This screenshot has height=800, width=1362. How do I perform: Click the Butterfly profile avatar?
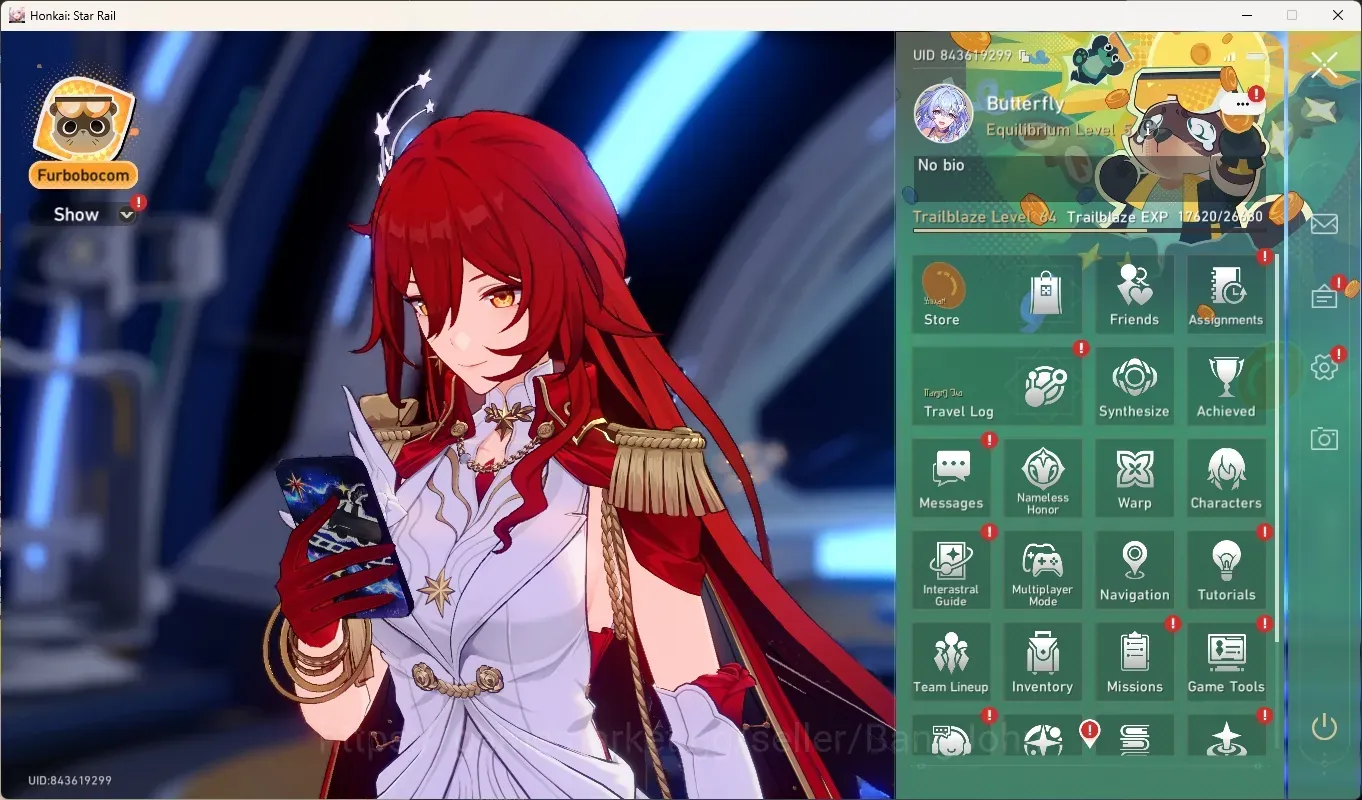pyautogui.click(x=944, y=114)
